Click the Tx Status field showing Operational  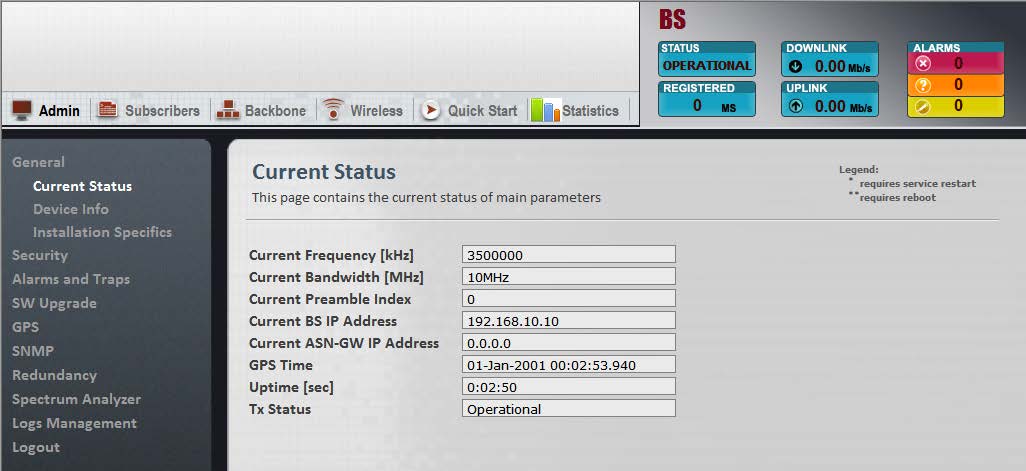[569, 409]
